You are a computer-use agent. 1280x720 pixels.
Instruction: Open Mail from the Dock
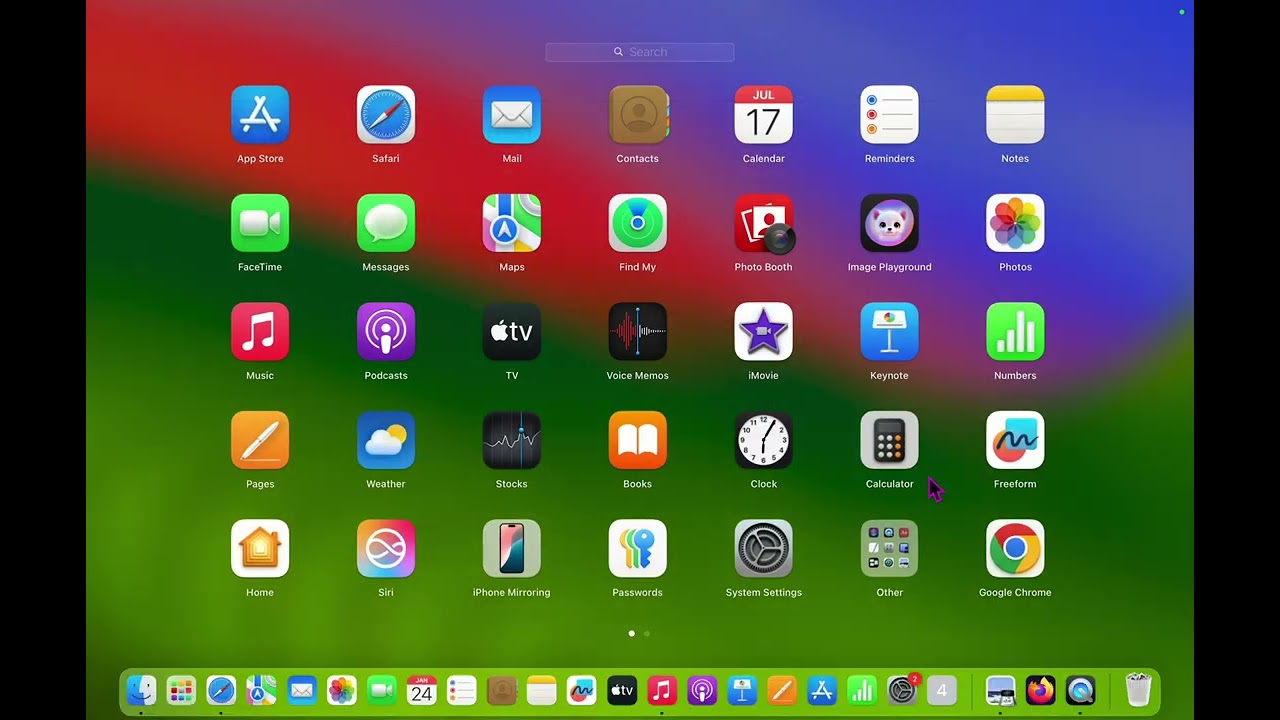tap(301, 690)
